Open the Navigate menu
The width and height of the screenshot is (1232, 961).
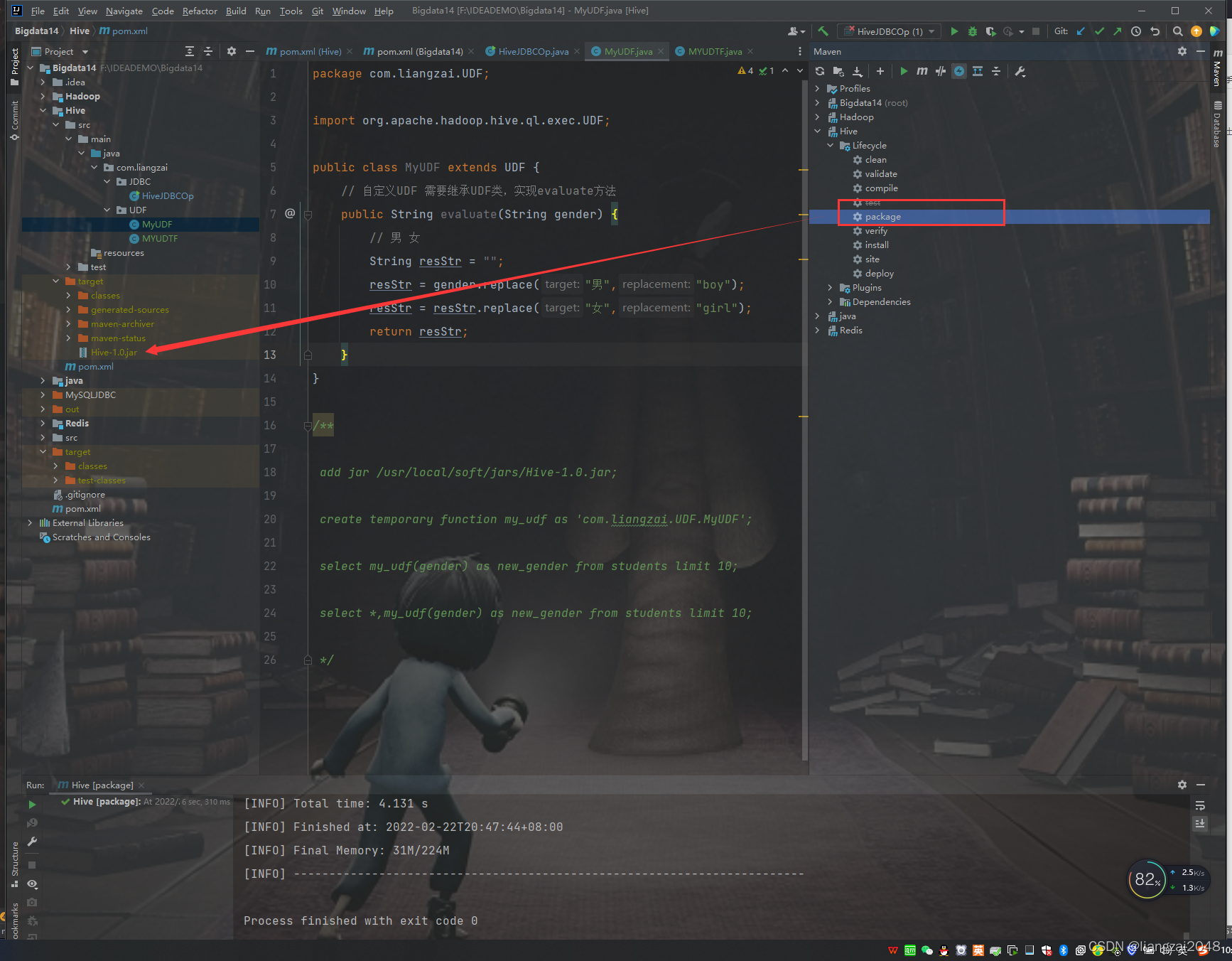124,11
